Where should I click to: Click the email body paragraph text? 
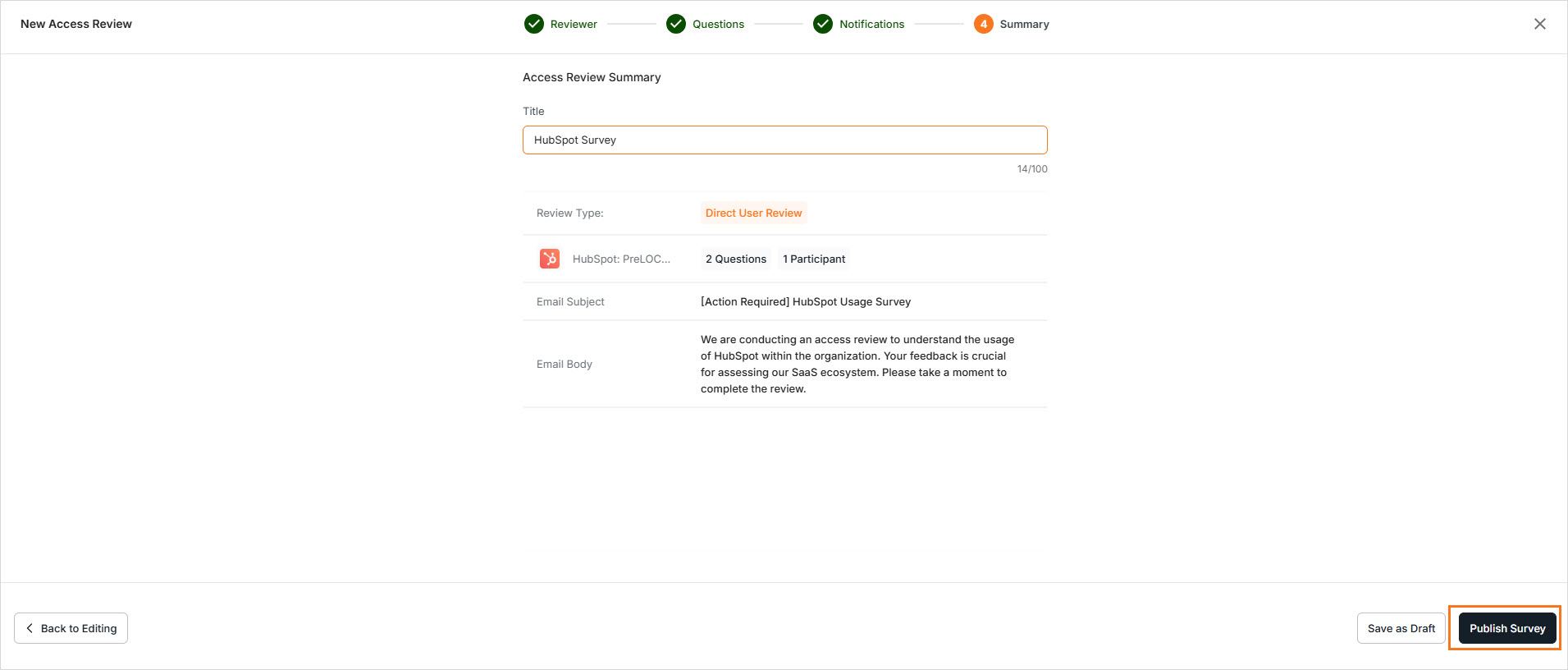pos(857,364)
